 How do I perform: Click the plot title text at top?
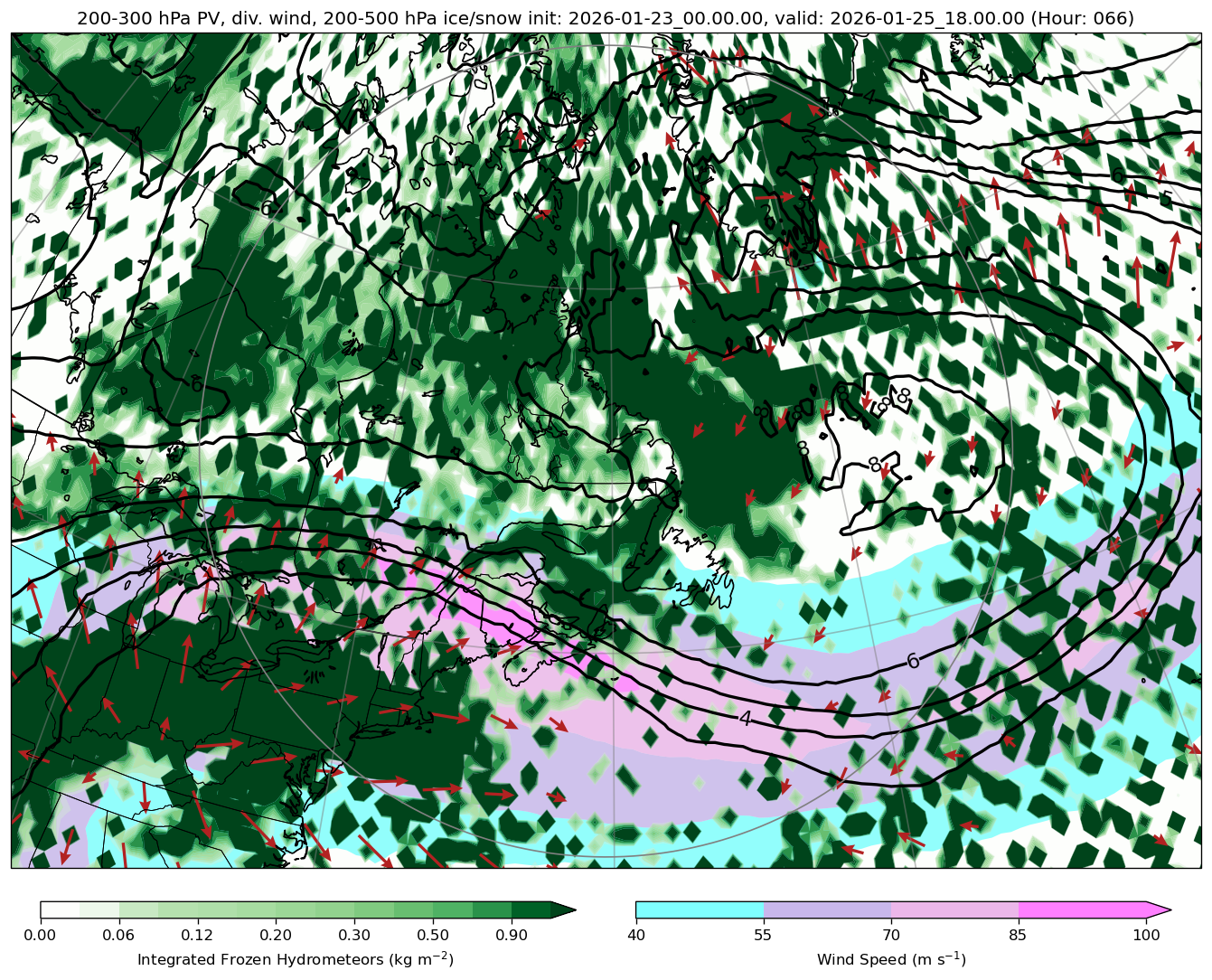click(x=606, y=18)
